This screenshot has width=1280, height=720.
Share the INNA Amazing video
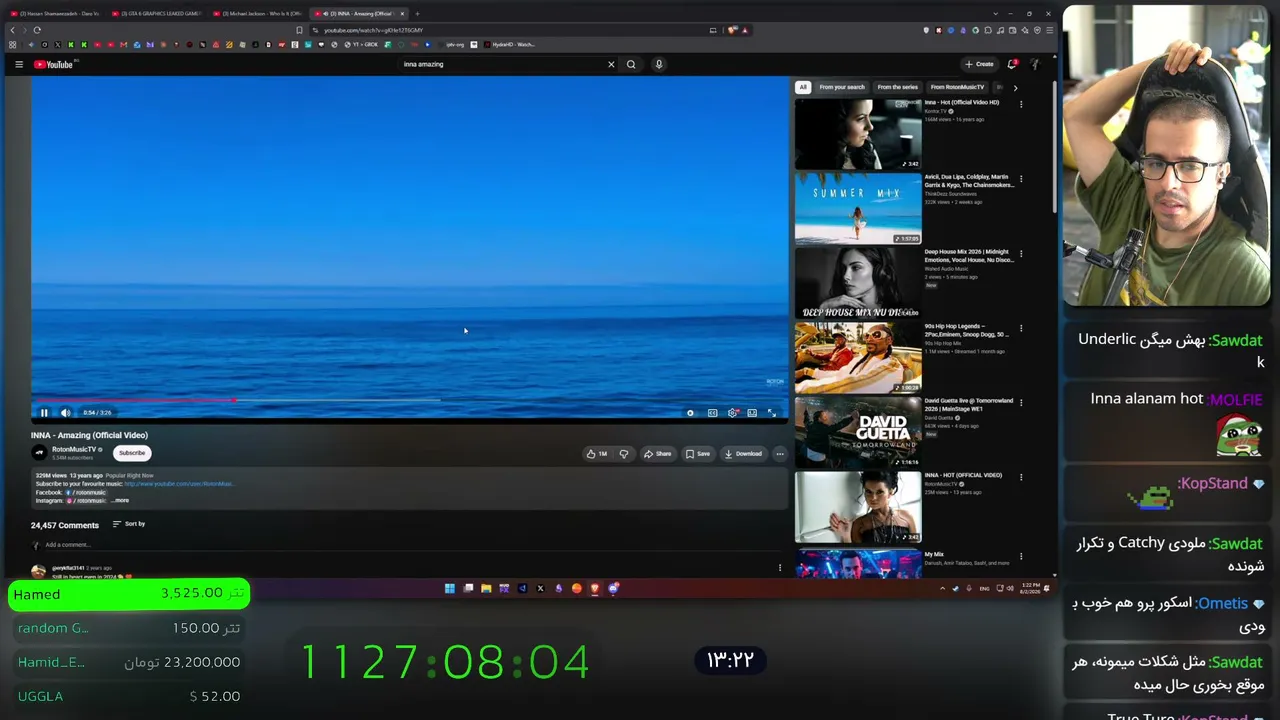[x=657, y=454]
